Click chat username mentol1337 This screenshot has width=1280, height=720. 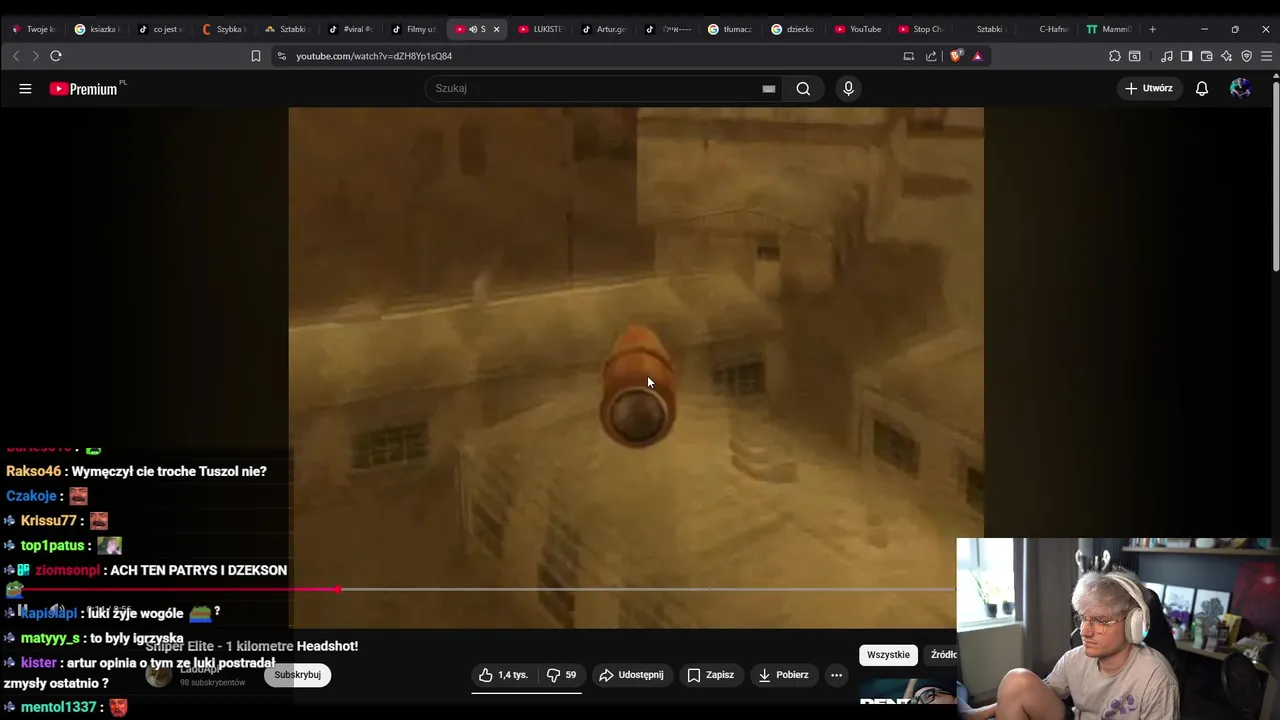click(58, 707)
